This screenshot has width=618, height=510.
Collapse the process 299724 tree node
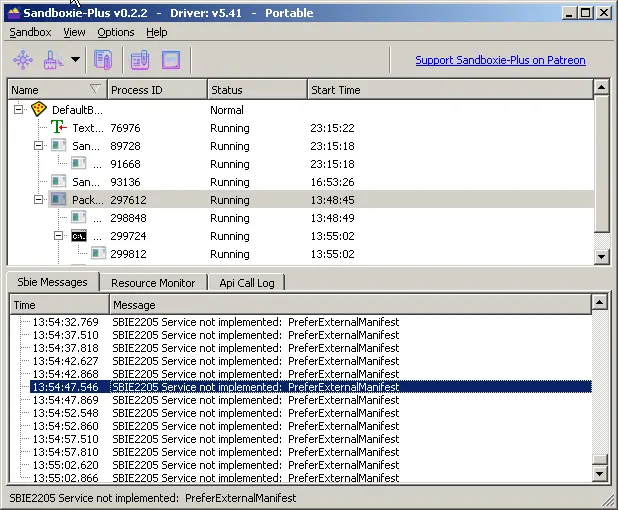[x=58, y=235]
